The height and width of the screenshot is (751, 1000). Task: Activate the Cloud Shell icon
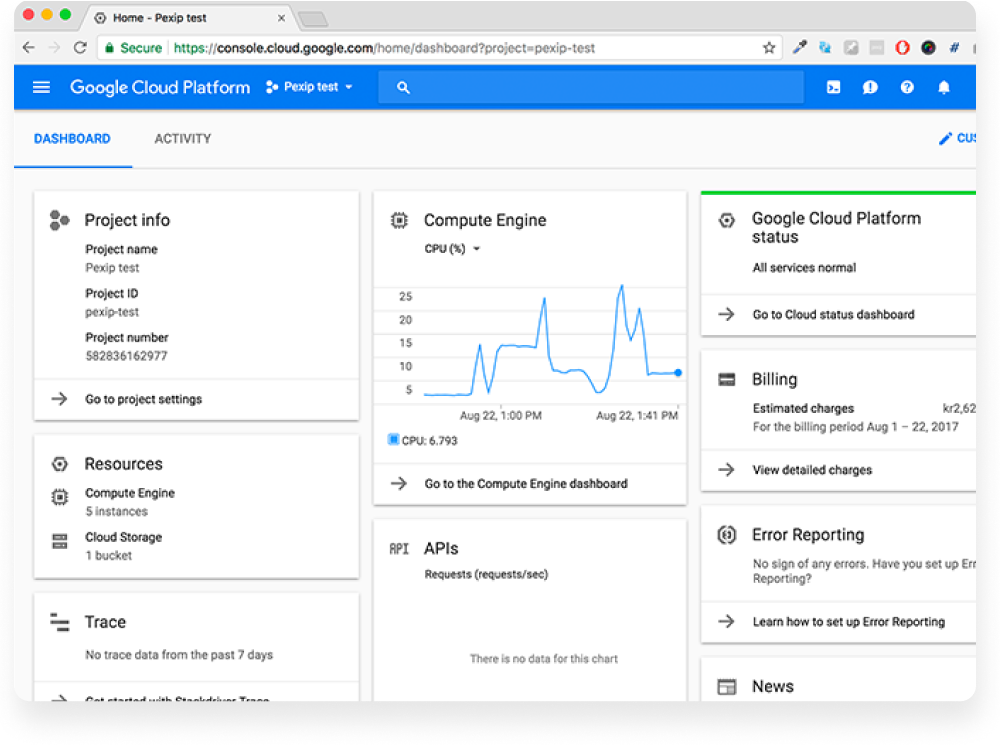pyautogui.click(x=833, y=87)
